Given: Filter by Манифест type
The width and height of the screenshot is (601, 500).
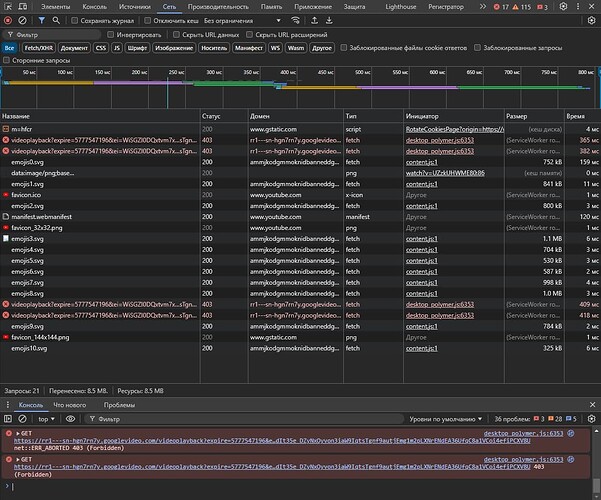Looking at the screenshot, I should click(x=249, y=48).
